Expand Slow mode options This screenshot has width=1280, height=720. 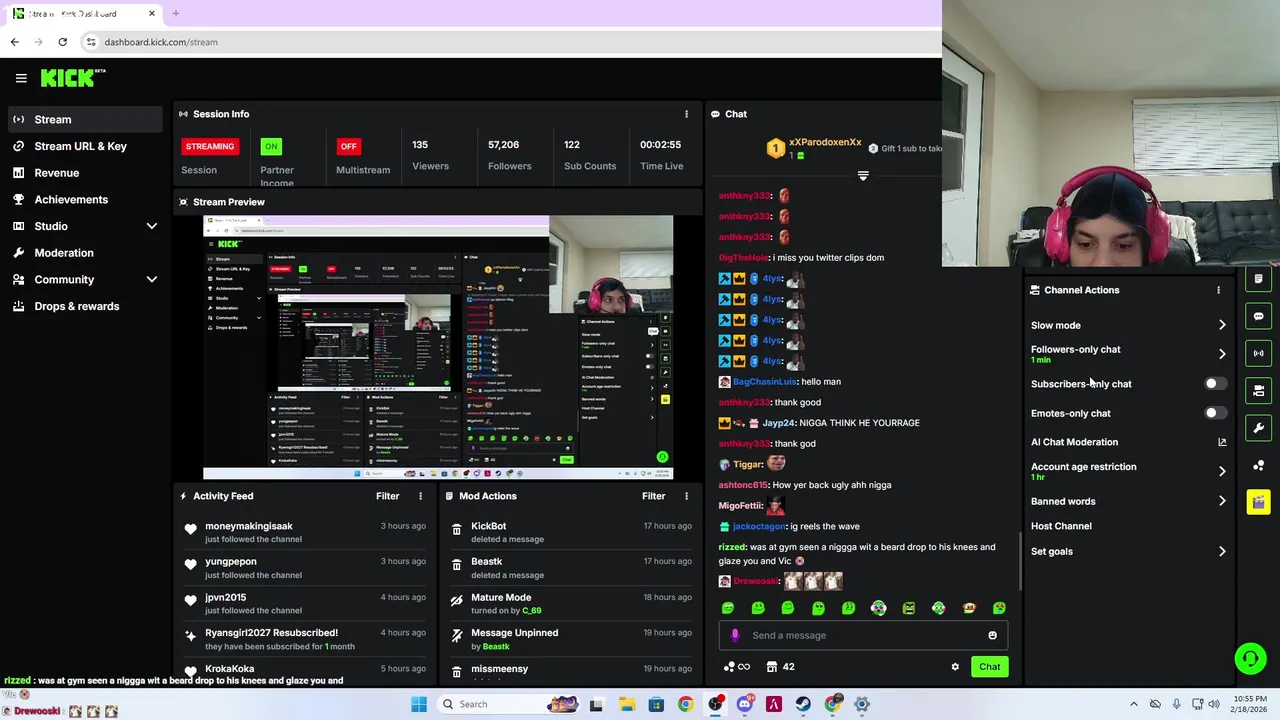(x=1222, y=325)
